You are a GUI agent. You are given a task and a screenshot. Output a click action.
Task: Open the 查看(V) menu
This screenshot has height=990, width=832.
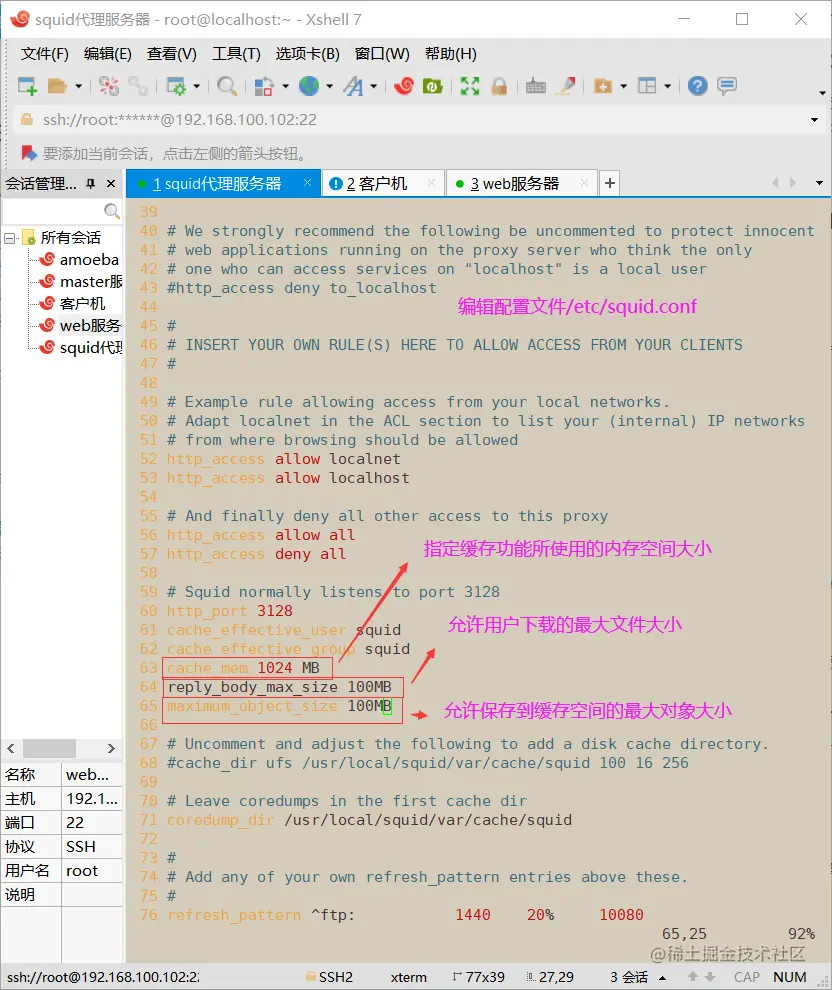[x=172, y=54]
